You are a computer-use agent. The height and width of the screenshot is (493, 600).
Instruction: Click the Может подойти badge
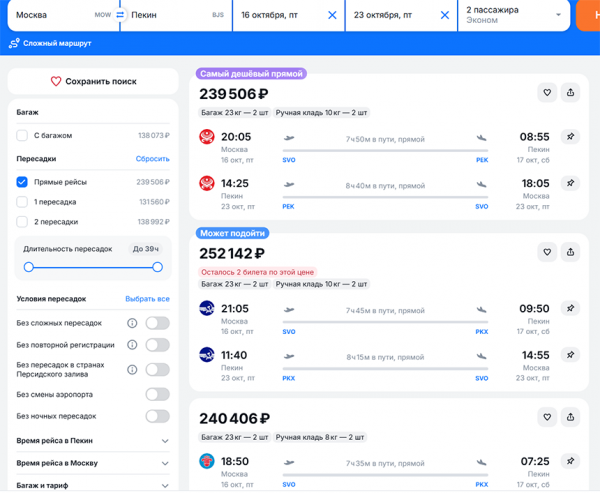(232, 233)
